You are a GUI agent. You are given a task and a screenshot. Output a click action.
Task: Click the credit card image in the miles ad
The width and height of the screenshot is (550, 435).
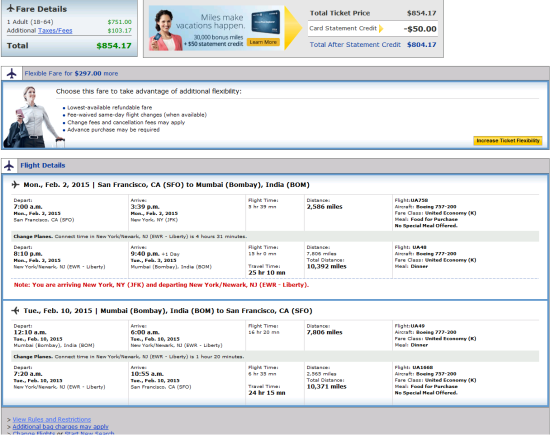pos(266,21)
